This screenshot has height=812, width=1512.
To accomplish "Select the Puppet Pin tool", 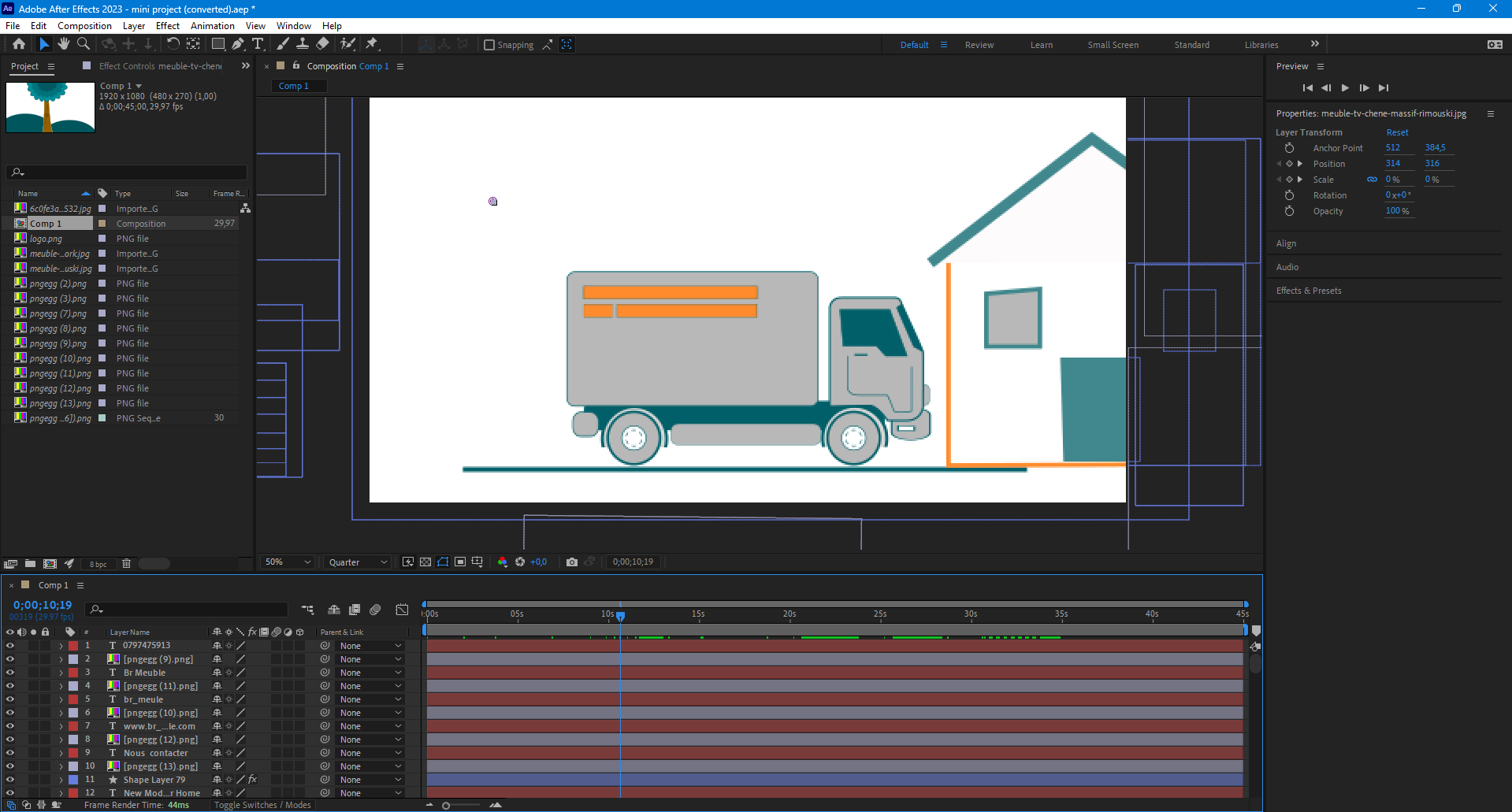I will click(x=372, y=44).
